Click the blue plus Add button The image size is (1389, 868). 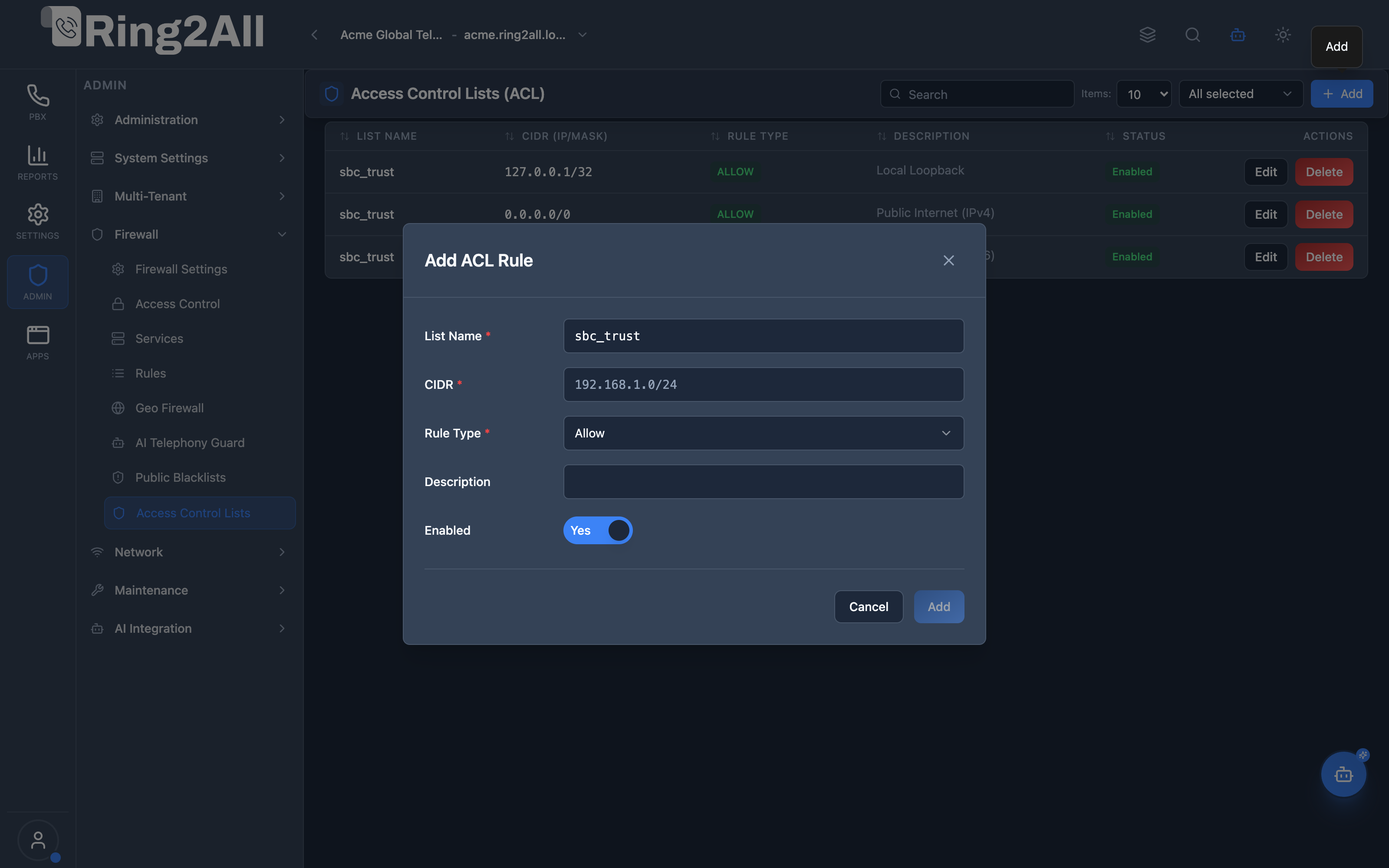click(1342, 94)
